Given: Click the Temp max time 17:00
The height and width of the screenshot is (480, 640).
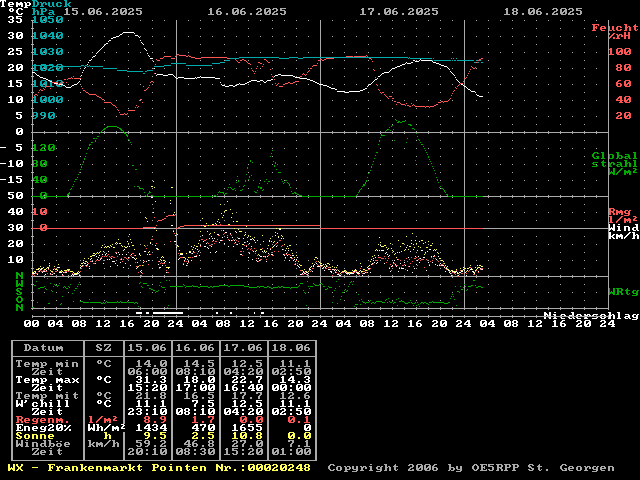Looking at the screenshot, I should click(x=196, y=388).
